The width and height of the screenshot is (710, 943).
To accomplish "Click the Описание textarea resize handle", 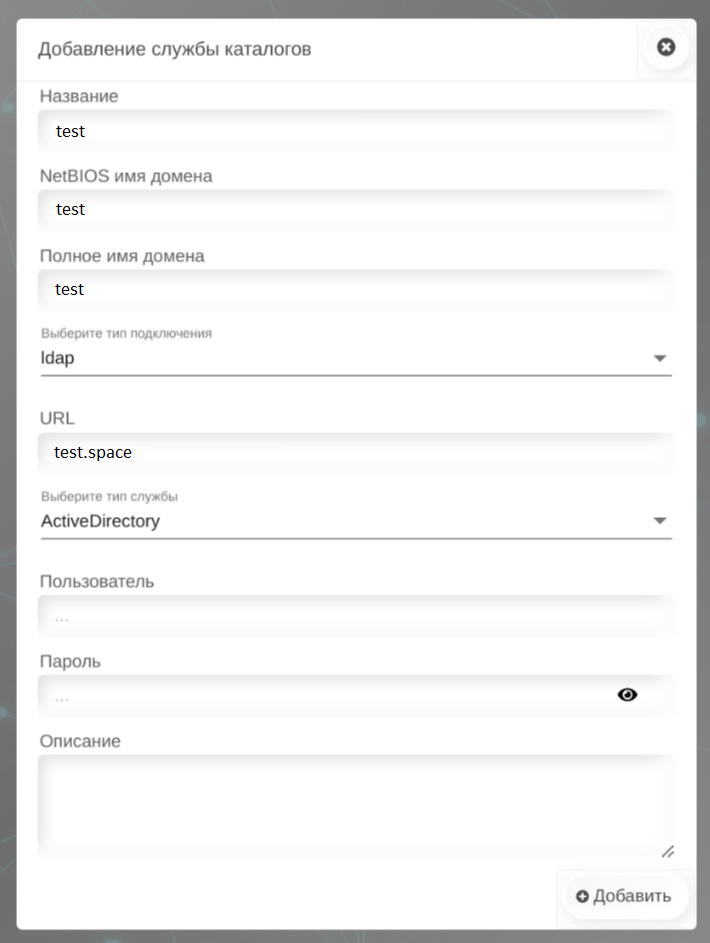I will [667, 851].
